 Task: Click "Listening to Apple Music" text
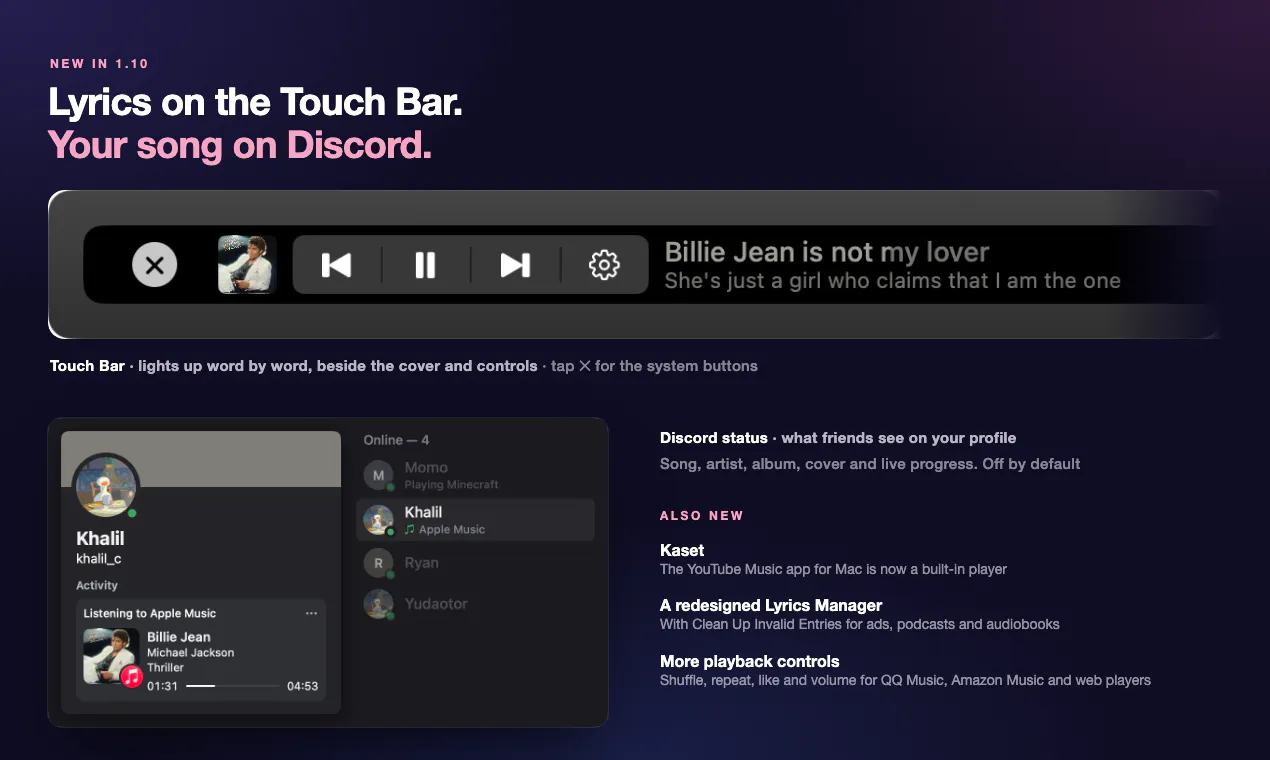[x=150, y=614]
